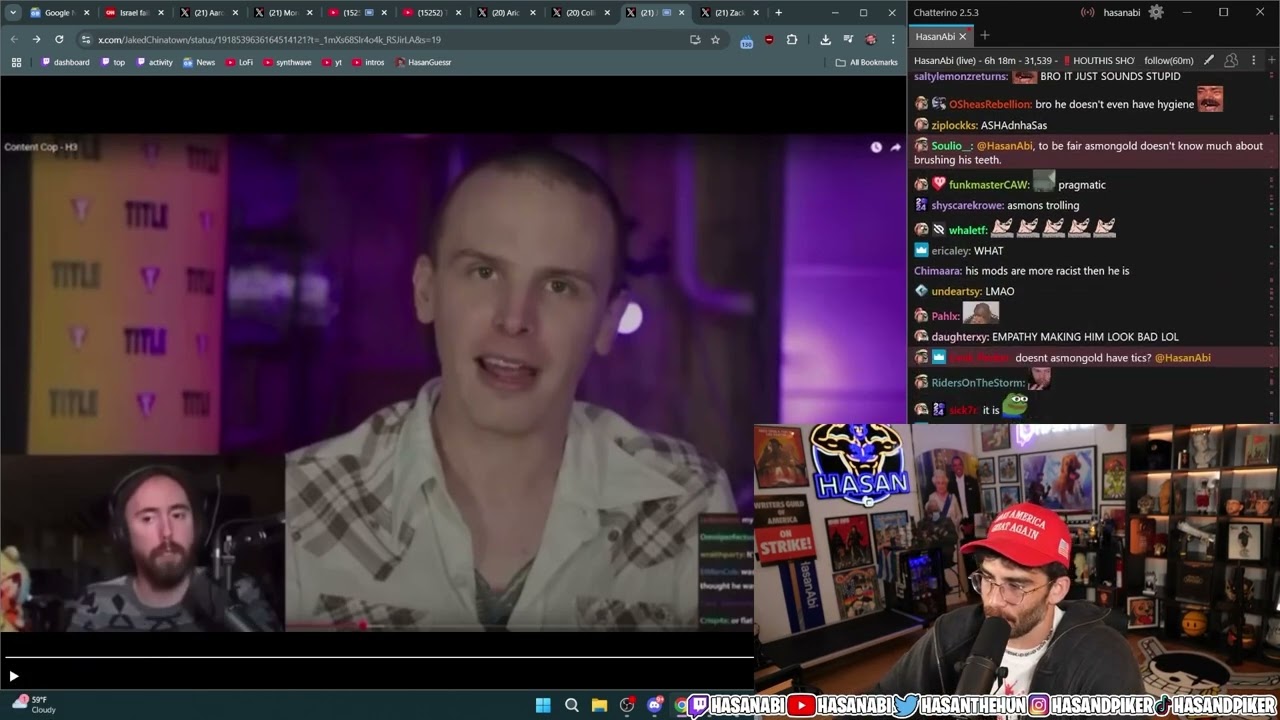Open the moderation mode sword icon
The height and width of the screenshot is (720, 1280).
tap(1208, 61)
